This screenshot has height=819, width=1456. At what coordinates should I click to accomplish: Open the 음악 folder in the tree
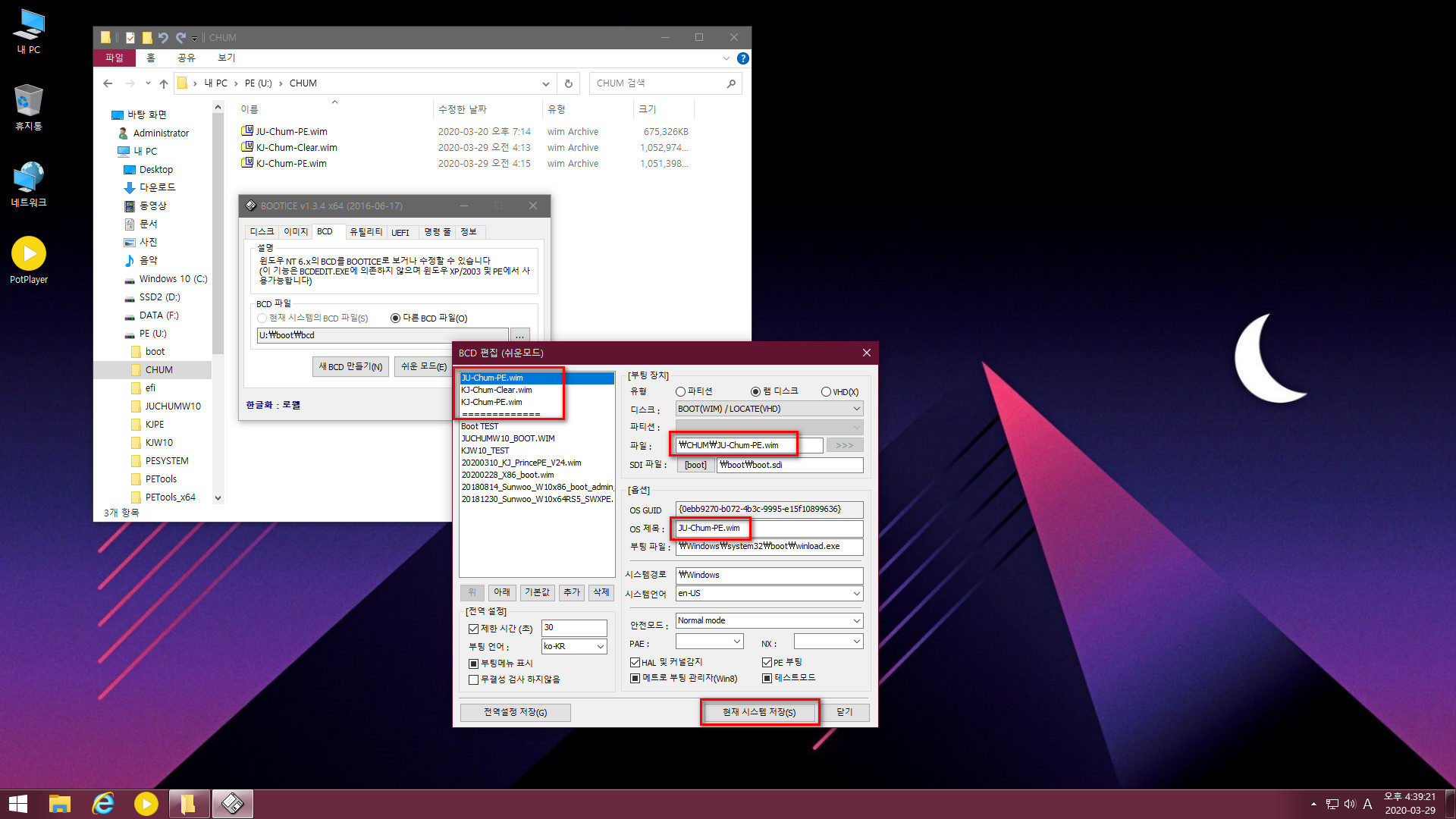coord(148,260)
